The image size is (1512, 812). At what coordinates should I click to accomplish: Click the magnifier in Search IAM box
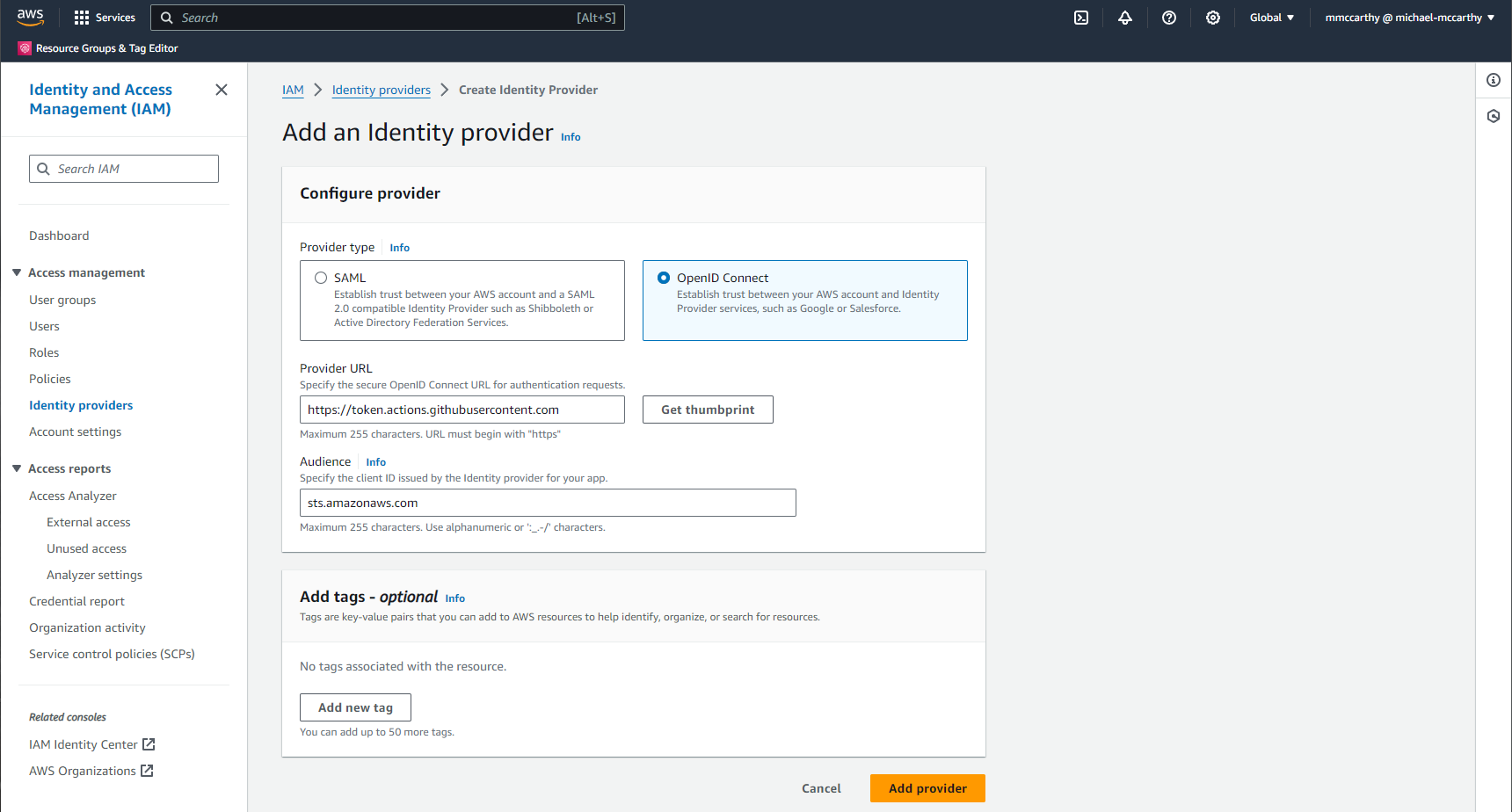[43, 169]
